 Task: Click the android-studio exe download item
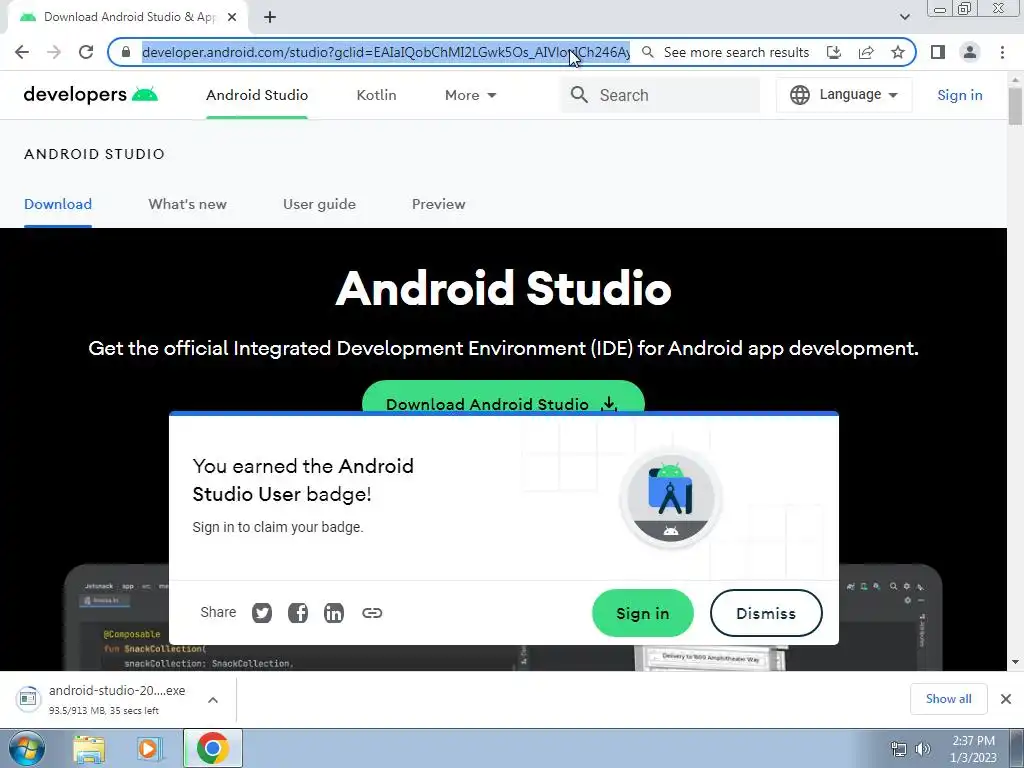pos(117,699)
